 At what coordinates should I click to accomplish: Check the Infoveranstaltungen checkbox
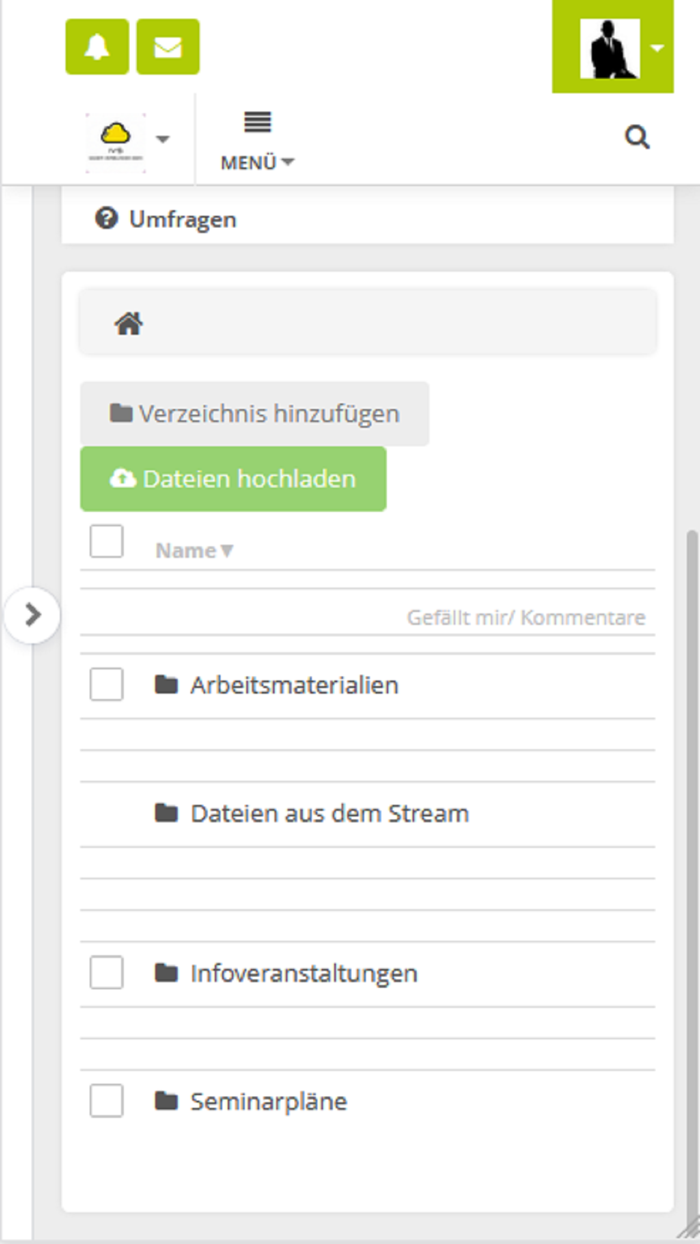105,971
